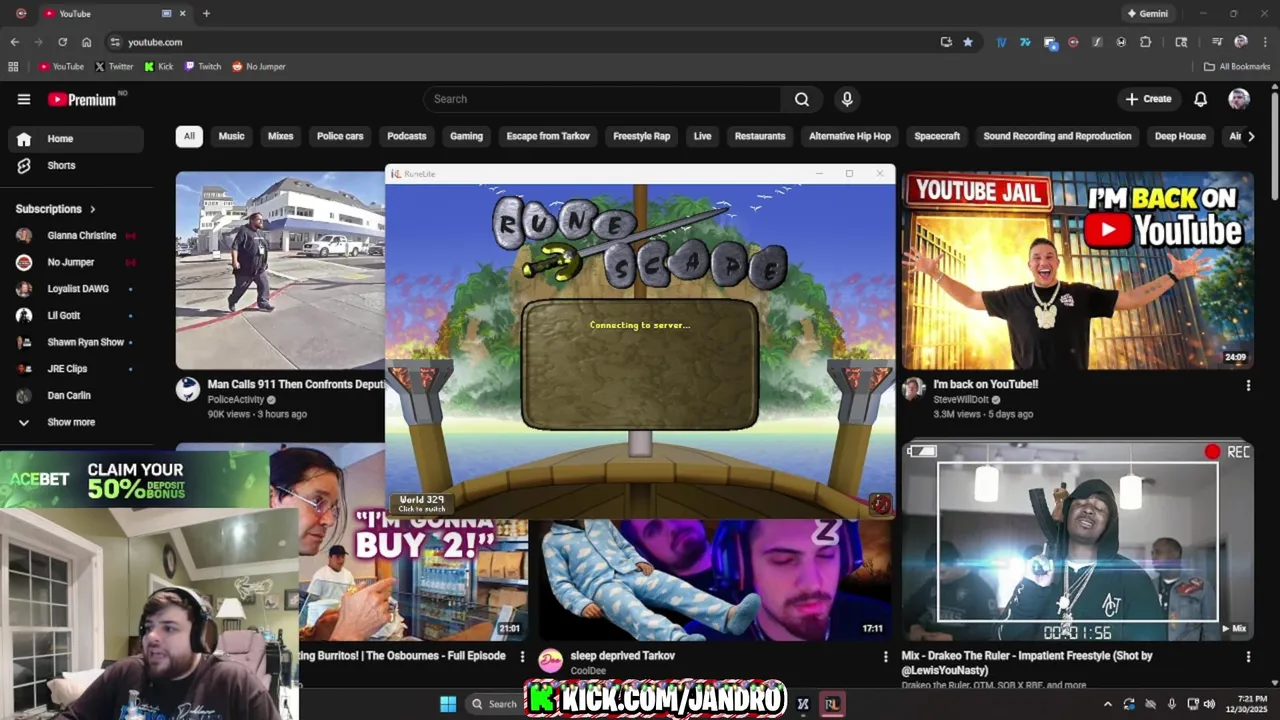
Task: Select the Mixes filter chip
Action: 280,136
